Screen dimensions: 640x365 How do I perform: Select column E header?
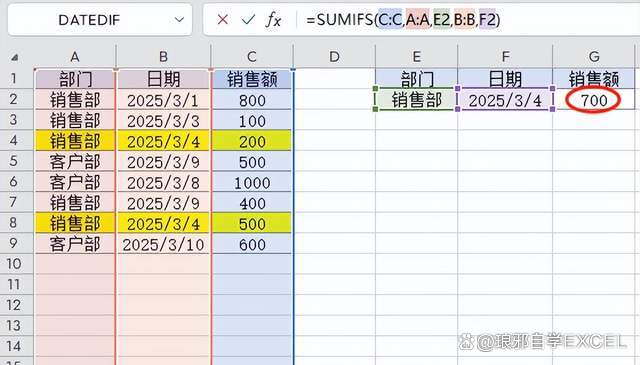[x=416, y=57]
